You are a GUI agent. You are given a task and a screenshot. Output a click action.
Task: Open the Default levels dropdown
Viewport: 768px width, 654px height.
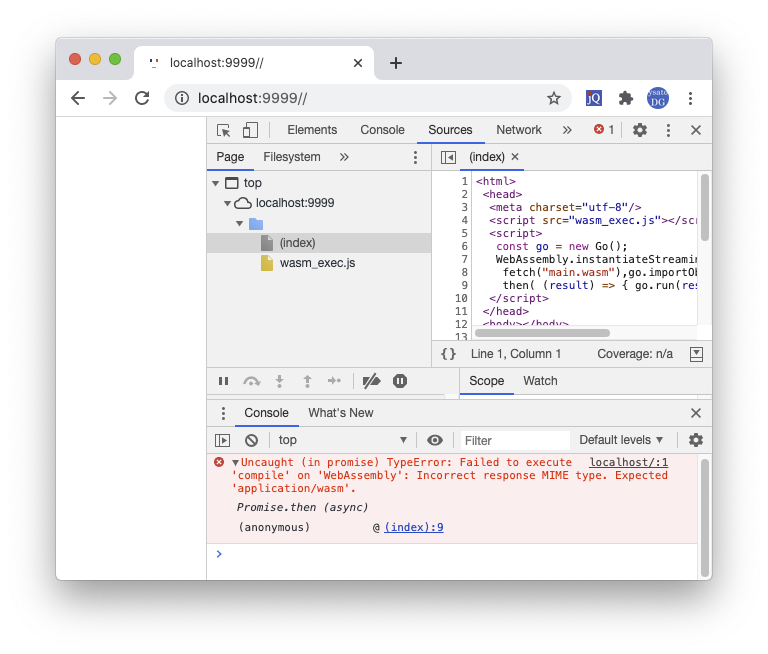pyautogui.click(x=621, y=440)
